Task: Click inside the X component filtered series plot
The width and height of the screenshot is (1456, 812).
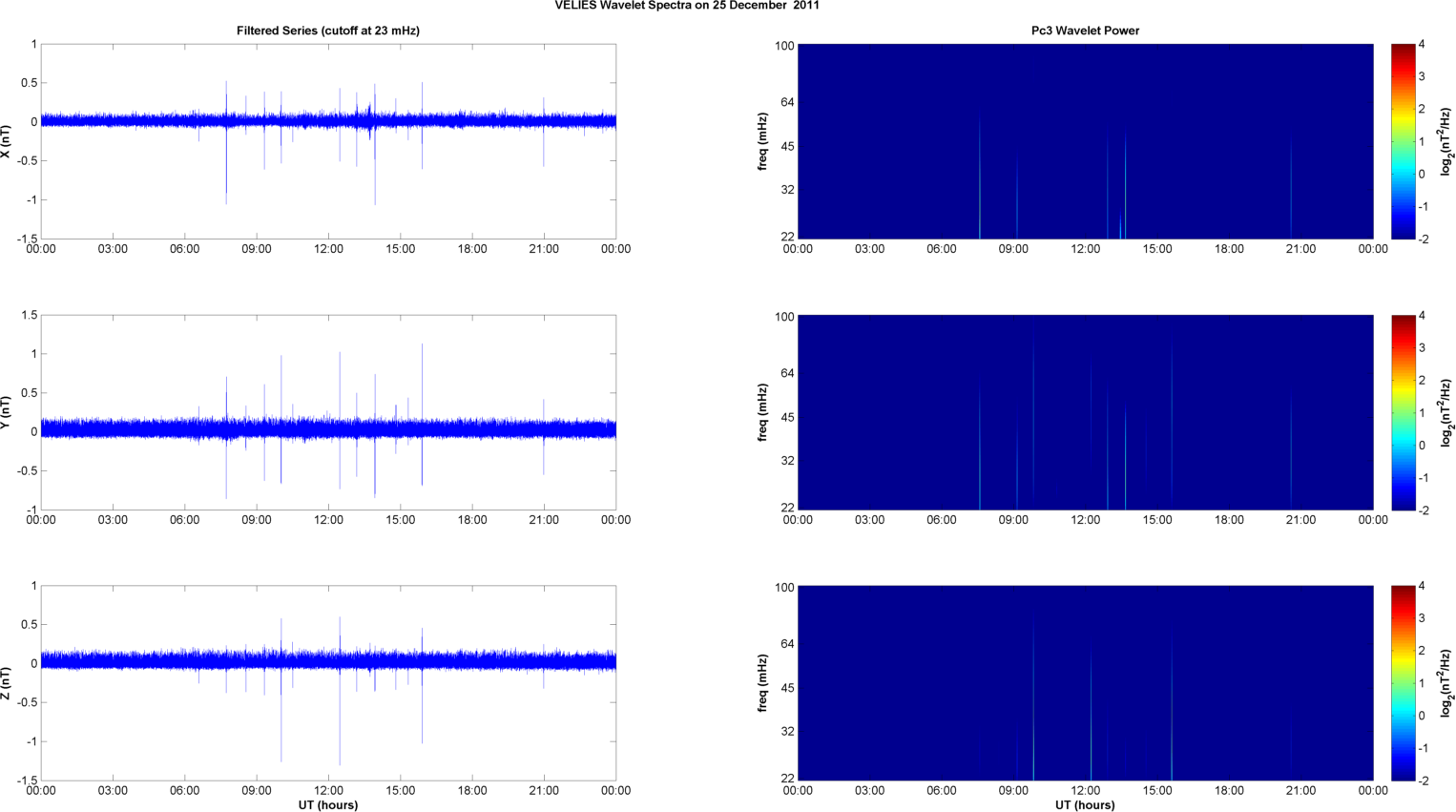Action: click(328, 141)
